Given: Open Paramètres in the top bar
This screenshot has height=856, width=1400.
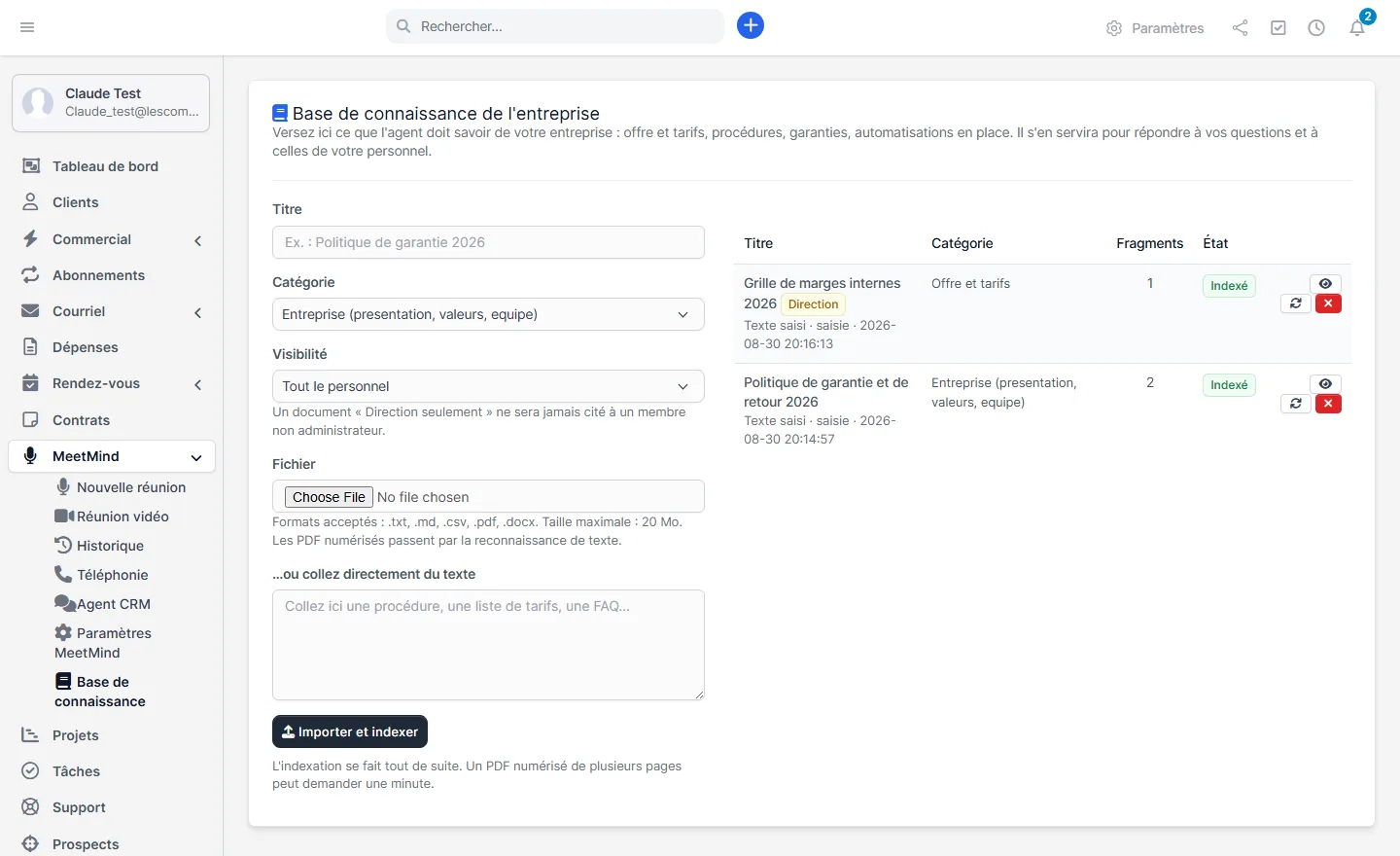Looking at the screenshot, I should [x=1155, y=28].
